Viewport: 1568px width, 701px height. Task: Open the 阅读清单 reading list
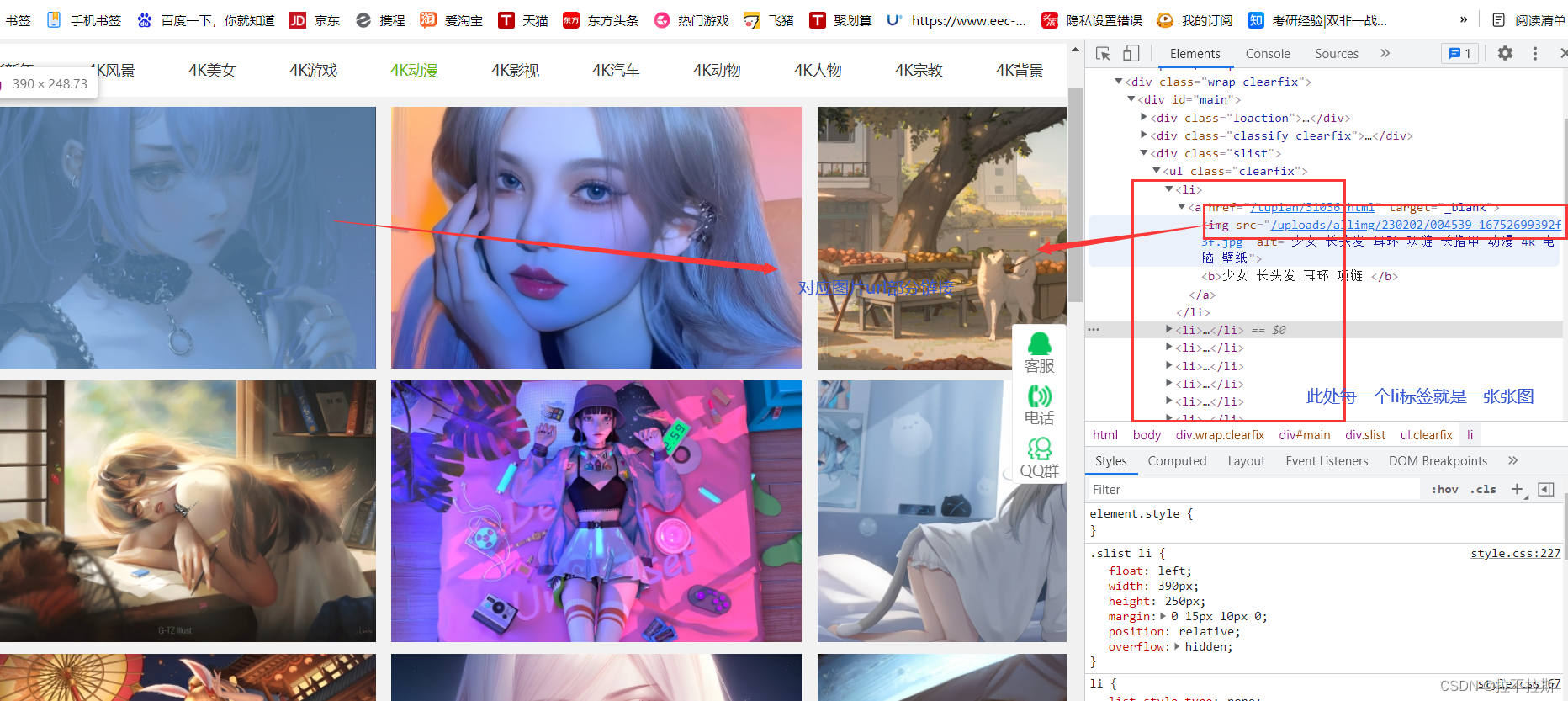pos(1528,20)
